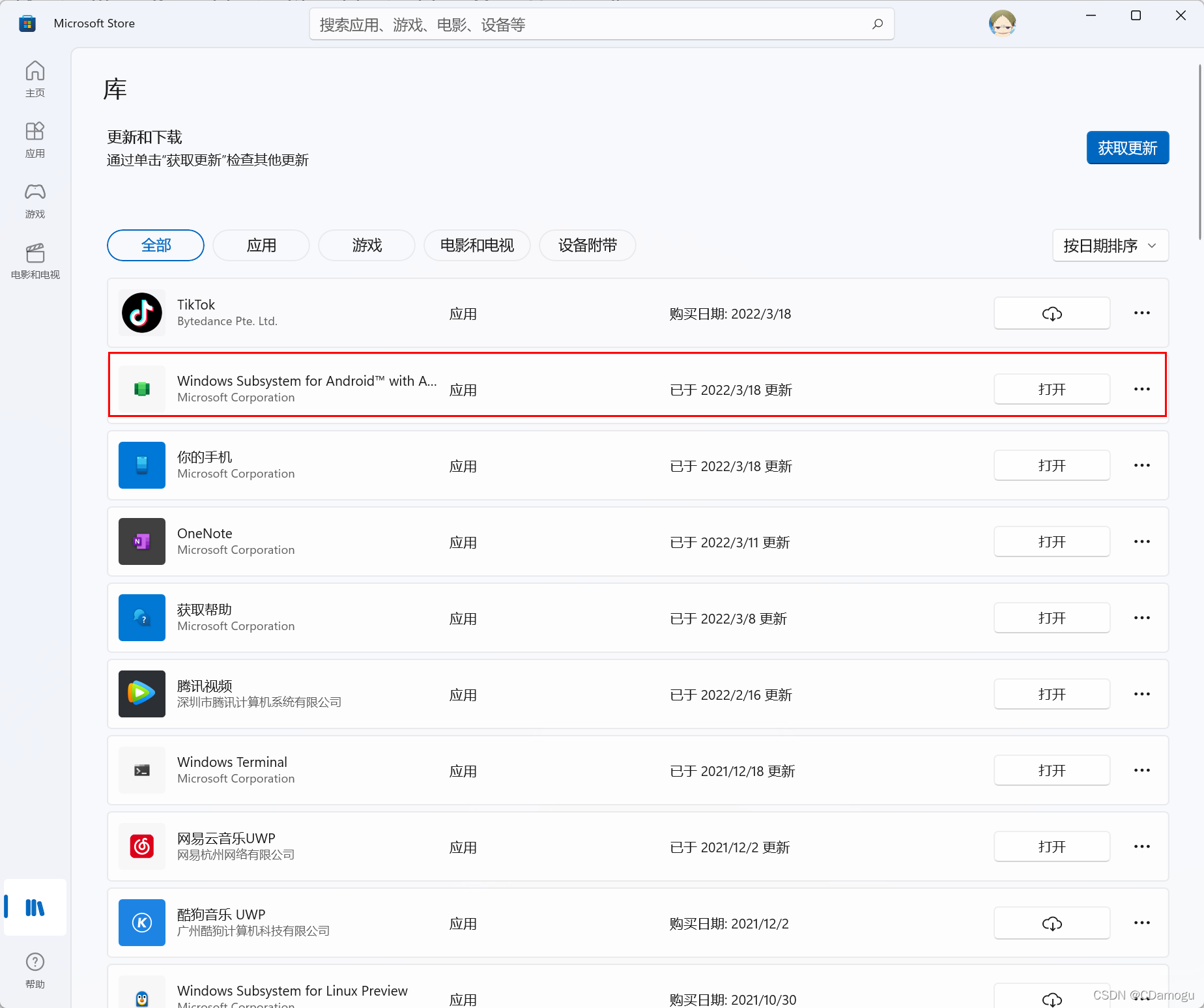The width and height of the screenshot is (1204, 1008).
Task: Select the 设备附带 filter tab
Action: coord(588,245)
